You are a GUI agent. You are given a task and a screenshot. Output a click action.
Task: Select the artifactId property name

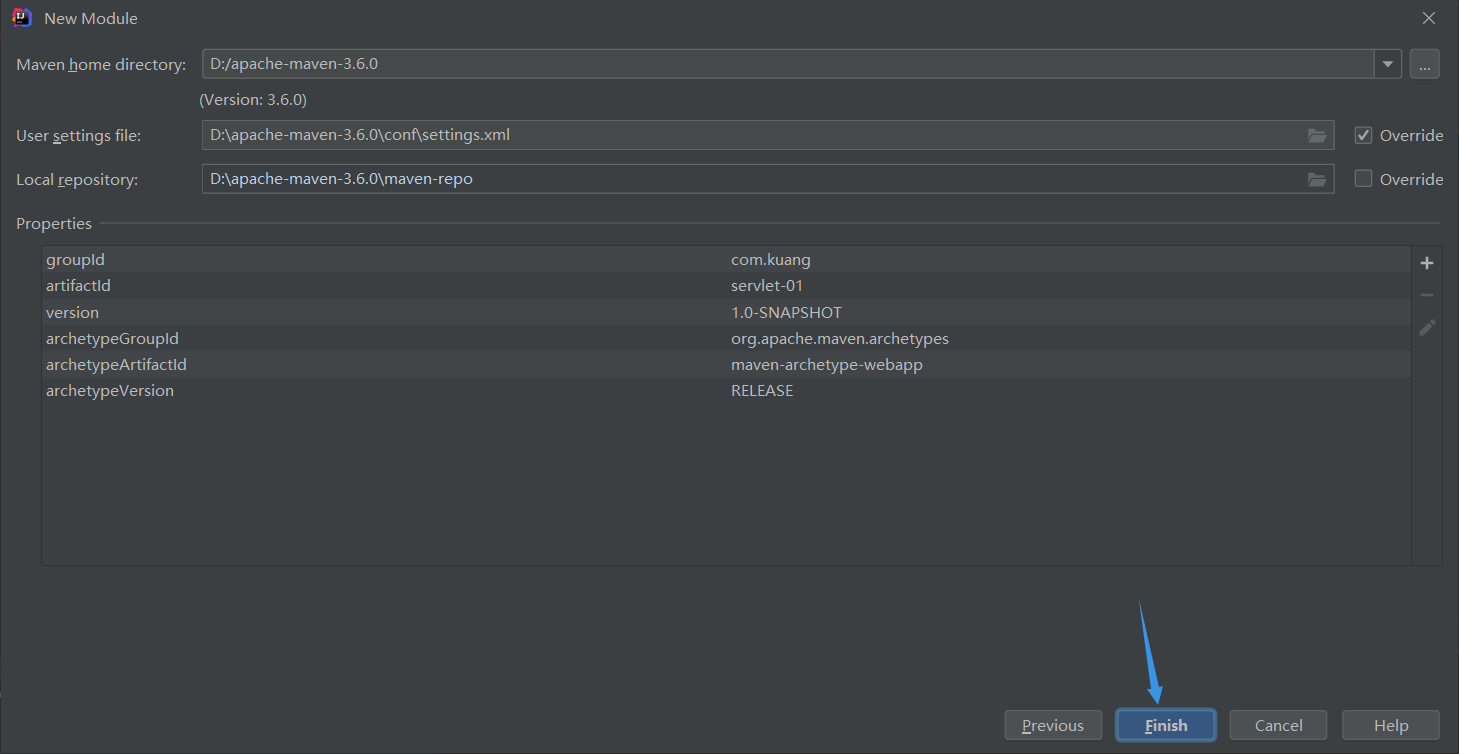[78, 286]
